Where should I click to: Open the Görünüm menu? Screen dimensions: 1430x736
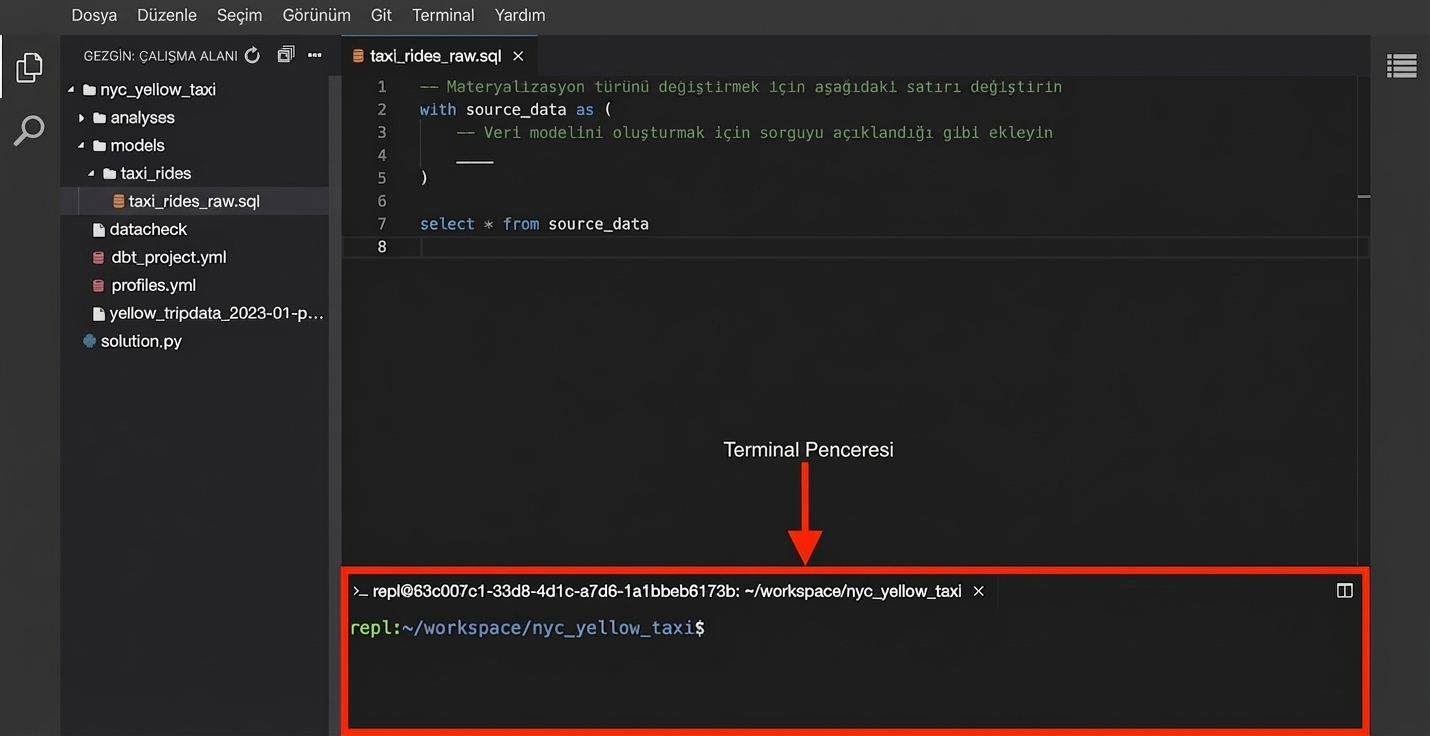click(316, 15)
